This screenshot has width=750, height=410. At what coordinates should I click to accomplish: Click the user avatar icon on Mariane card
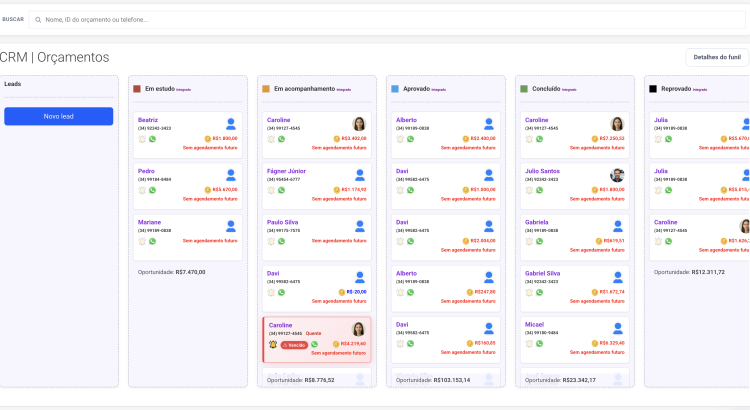click(x=231, y=226)
